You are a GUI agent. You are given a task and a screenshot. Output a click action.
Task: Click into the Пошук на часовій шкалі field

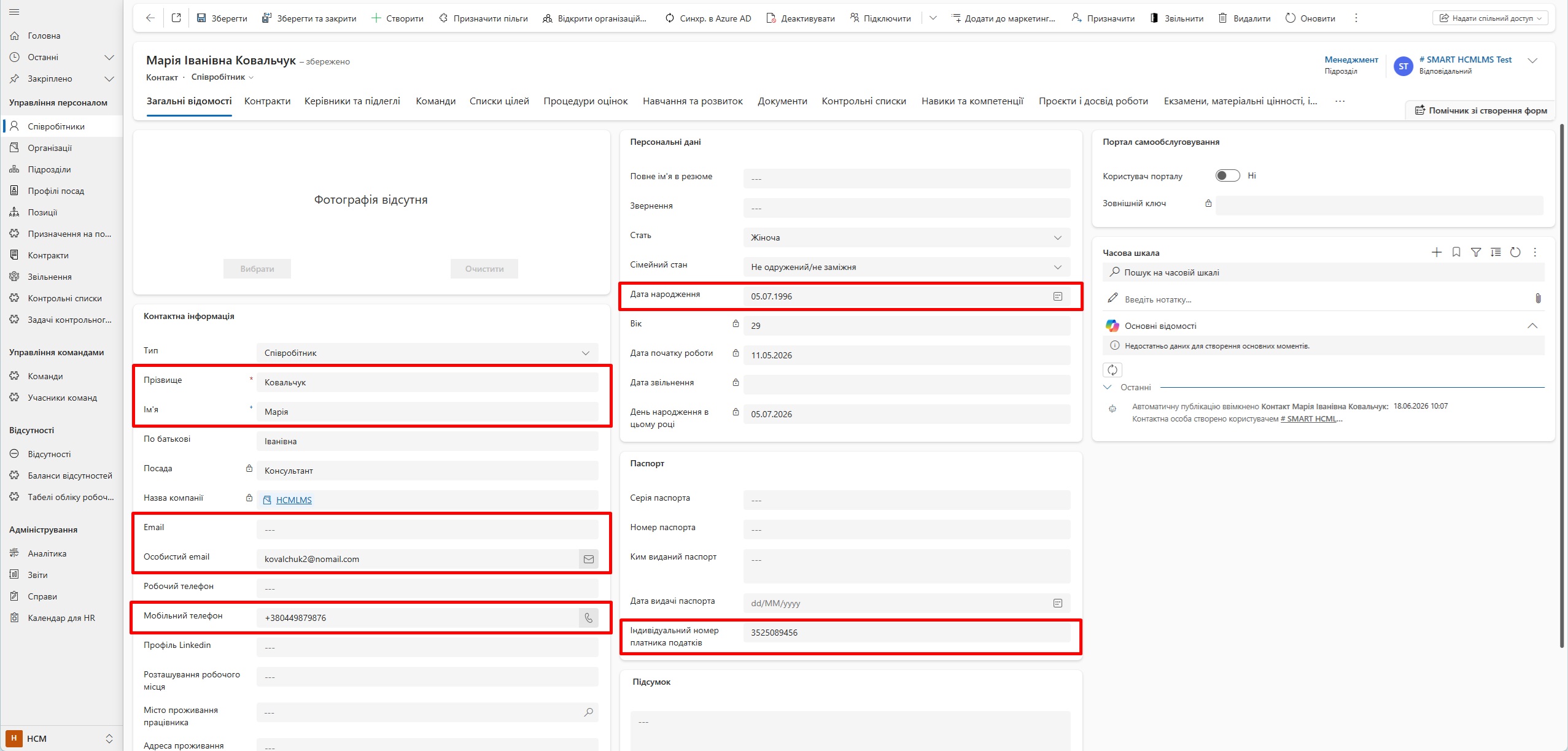1324,272
